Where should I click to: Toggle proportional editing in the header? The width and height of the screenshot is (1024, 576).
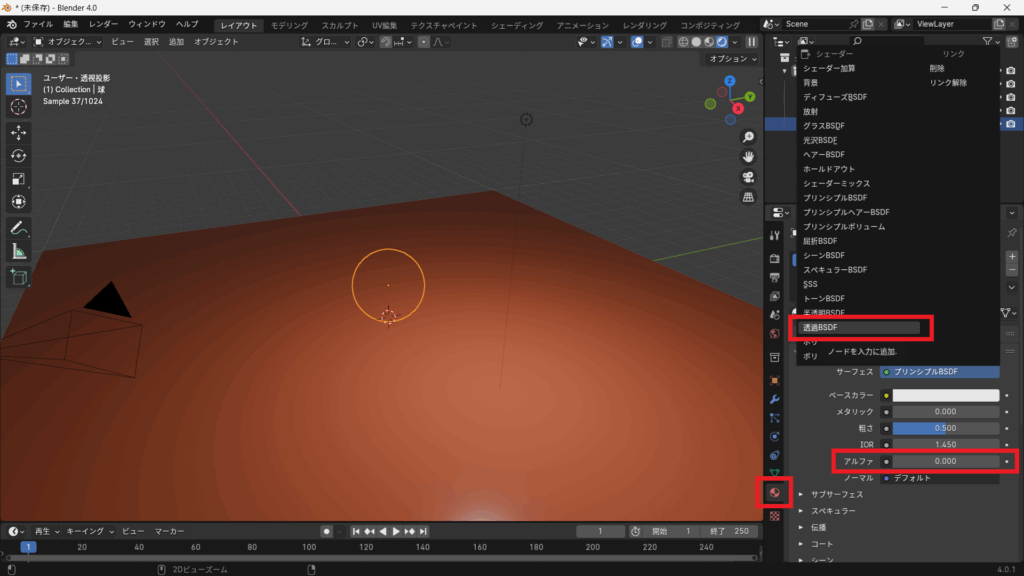click(424, 42)
